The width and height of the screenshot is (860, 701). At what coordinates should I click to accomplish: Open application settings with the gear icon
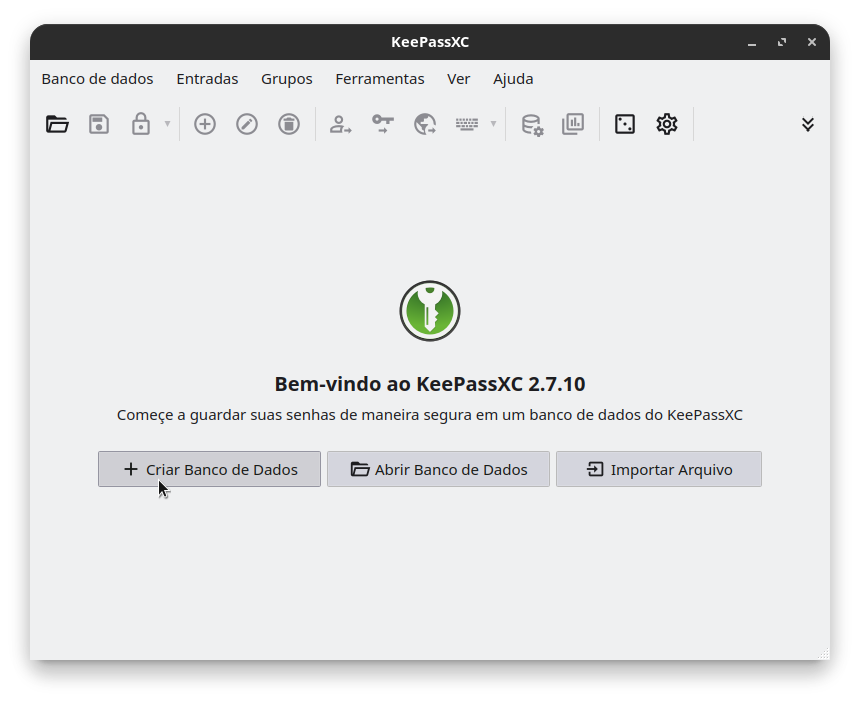click(667, 125)
